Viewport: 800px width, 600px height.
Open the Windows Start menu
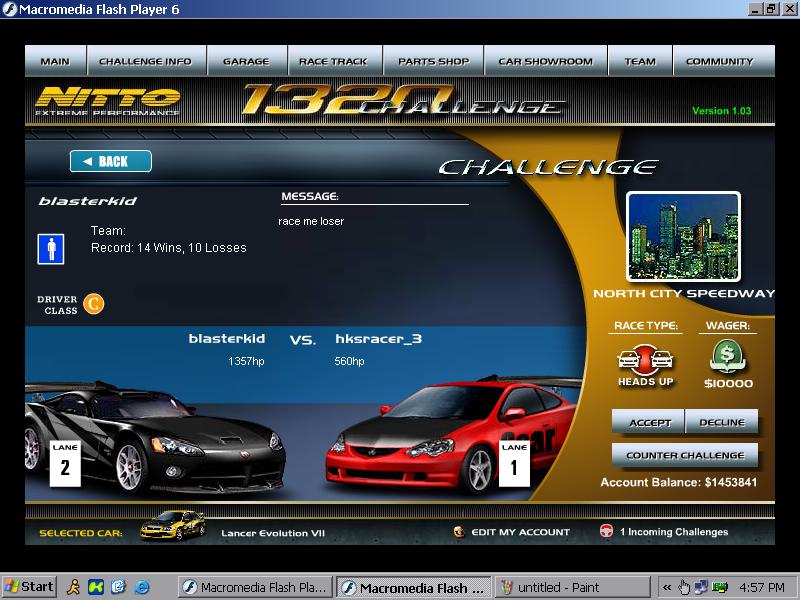coord(29,587)
